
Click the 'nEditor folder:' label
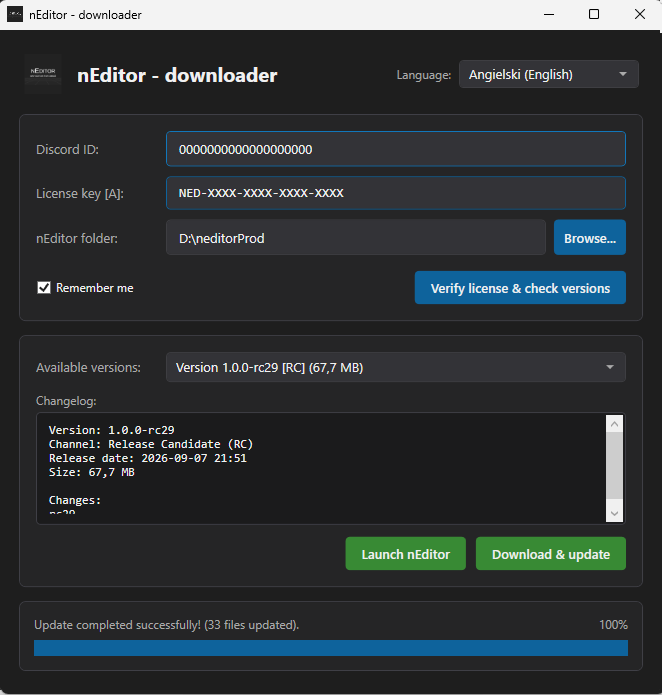click(77, 238)
